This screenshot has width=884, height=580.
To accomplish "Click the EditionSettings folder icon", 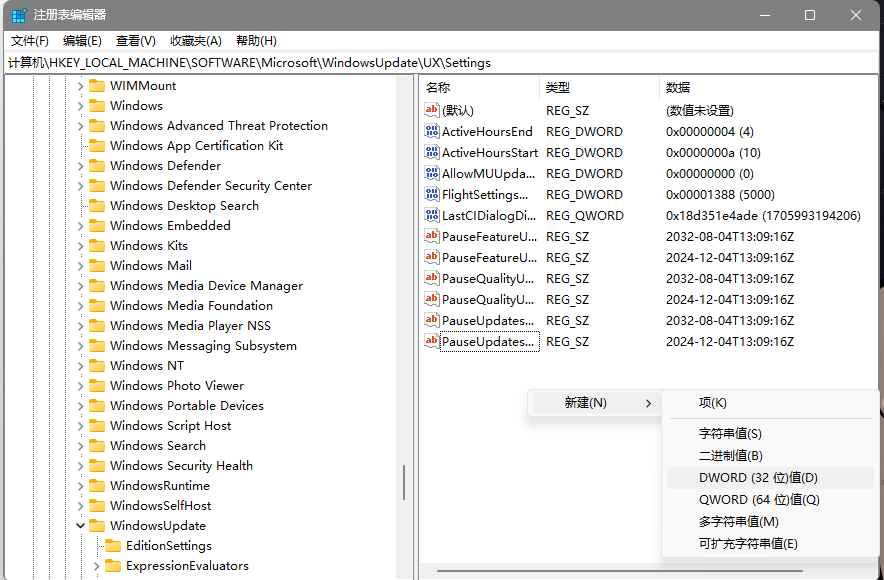I will click(113, 546).
